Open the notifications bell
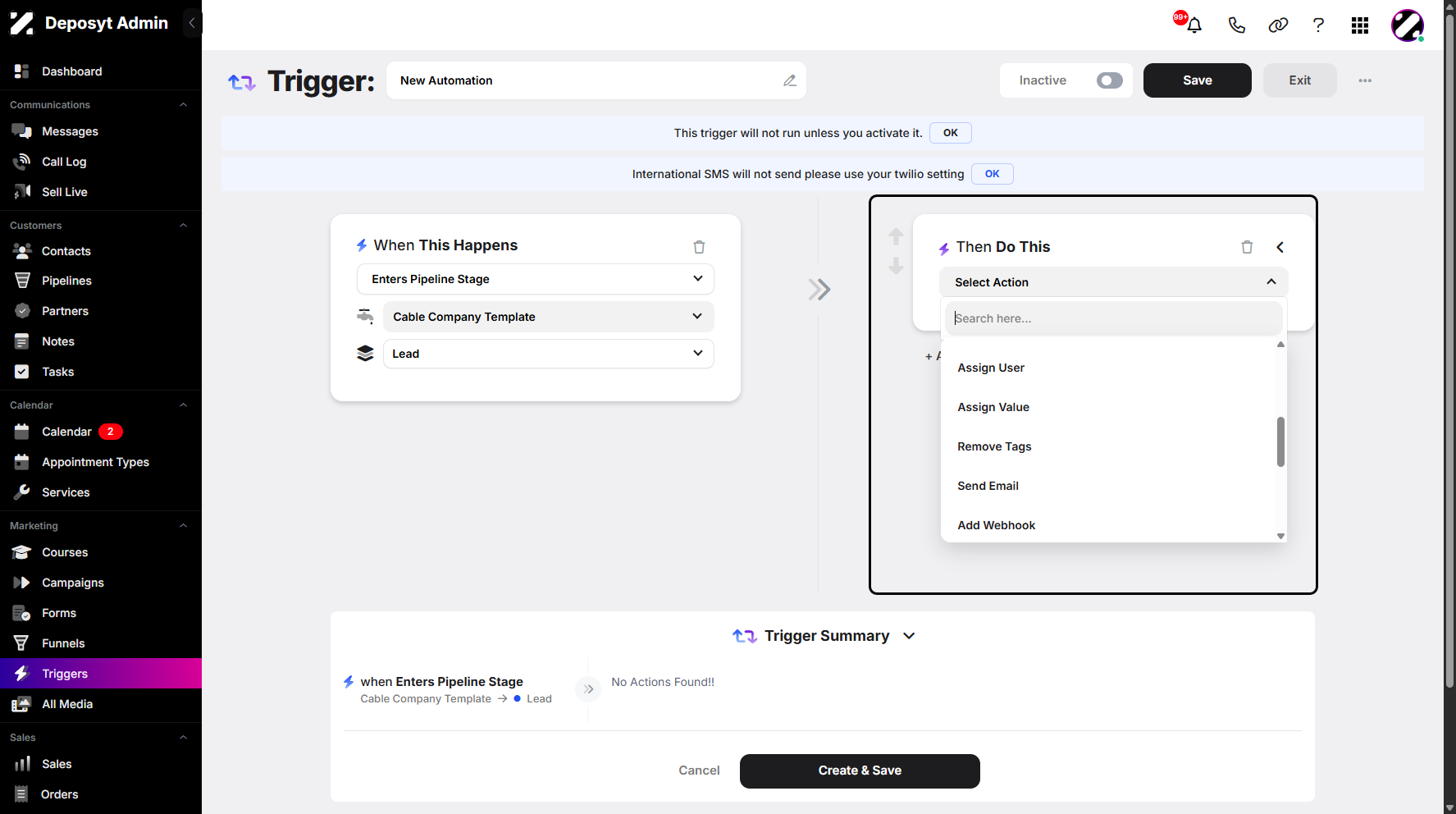Screen dimensions: 1456x814 1194,25
